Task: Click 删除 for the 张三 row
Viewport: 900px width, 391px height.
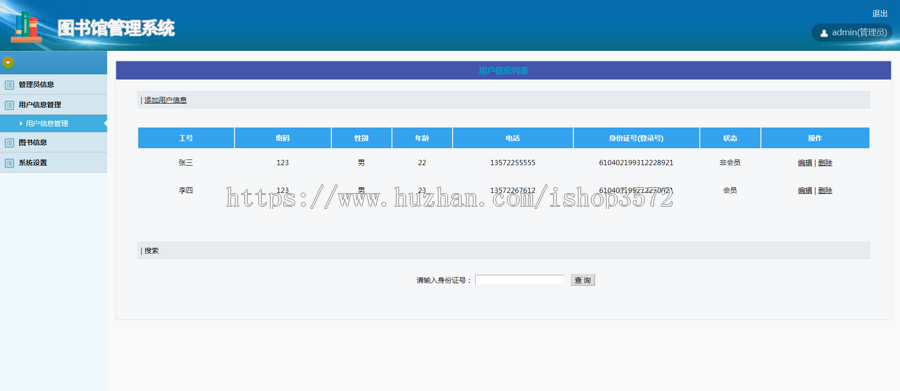Action: (x=825, y=163)
